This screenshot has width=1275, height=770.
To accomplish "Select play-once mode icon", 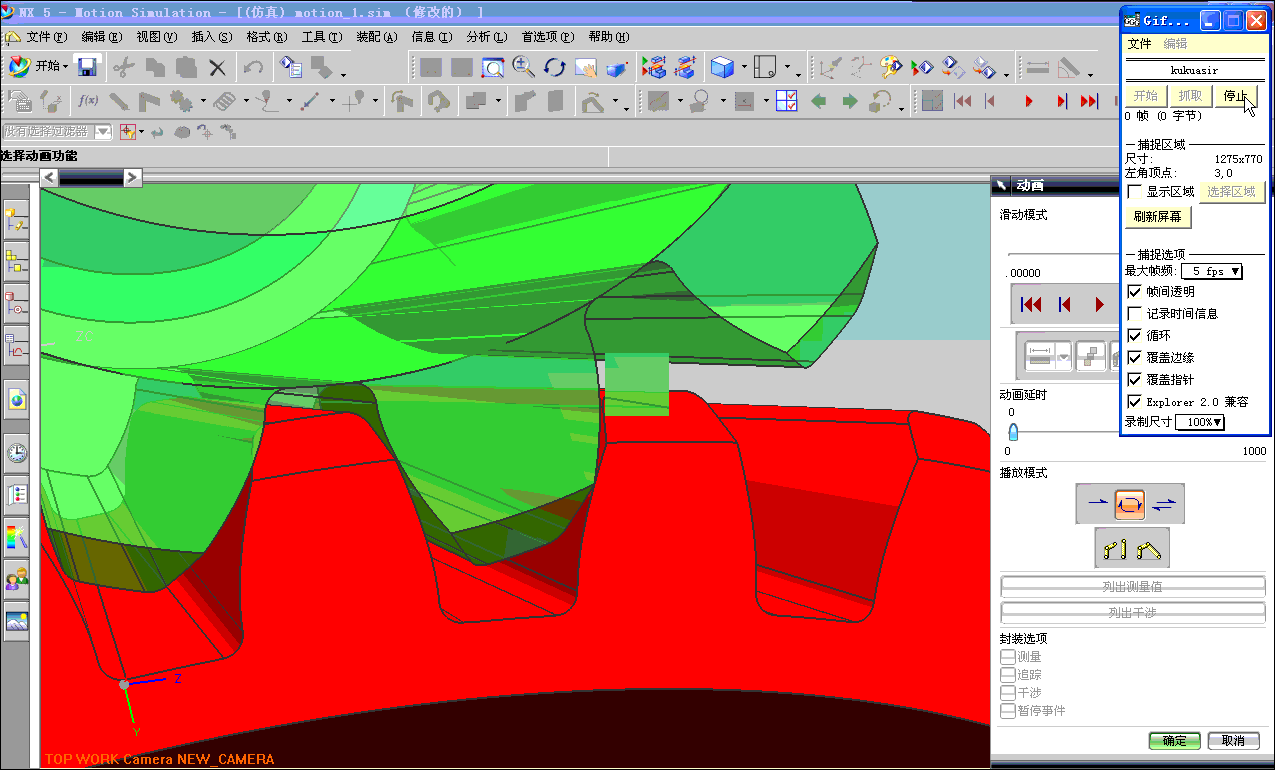I will click(1097, 504).
